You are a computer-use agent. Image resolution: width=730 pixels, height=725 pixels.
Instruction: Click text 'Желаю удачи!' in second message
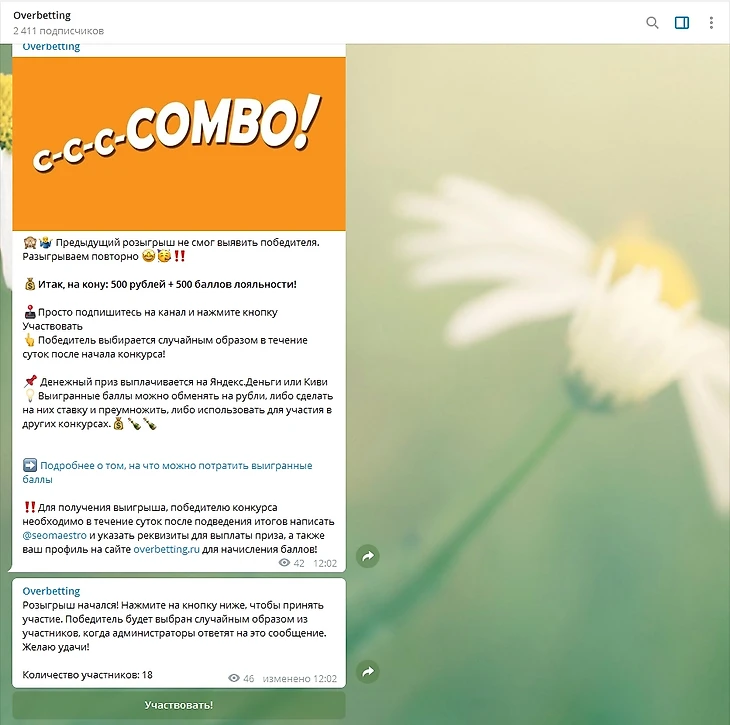click(56, 647)
